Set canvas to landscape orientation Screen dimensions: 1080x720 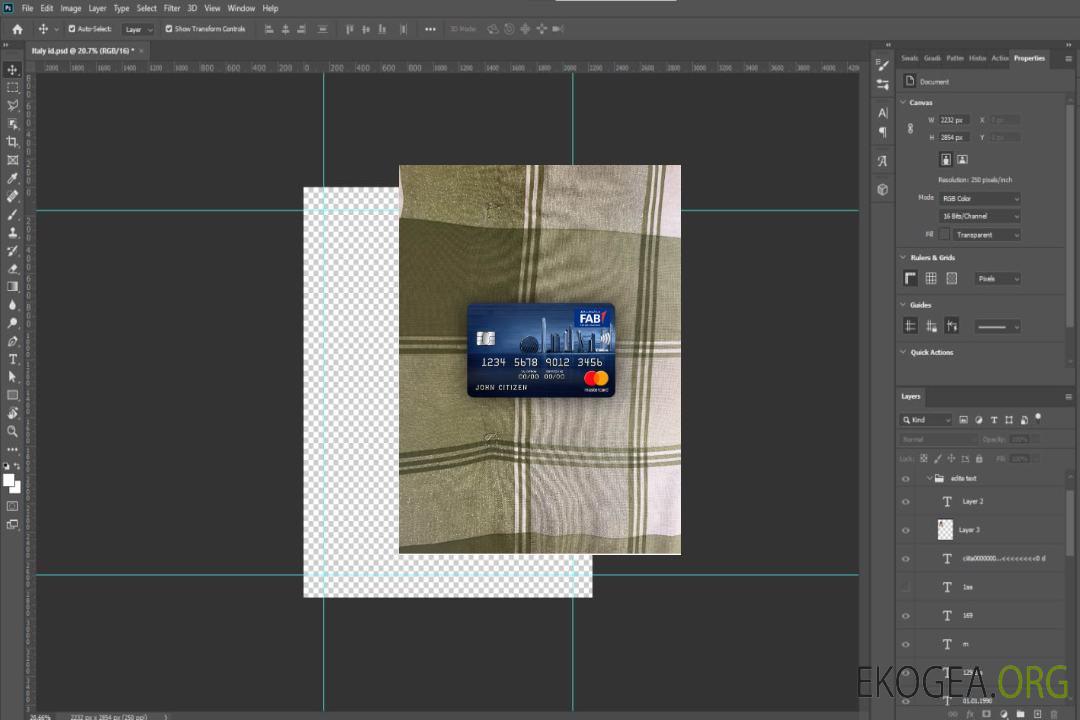click(x=962, y=159)
